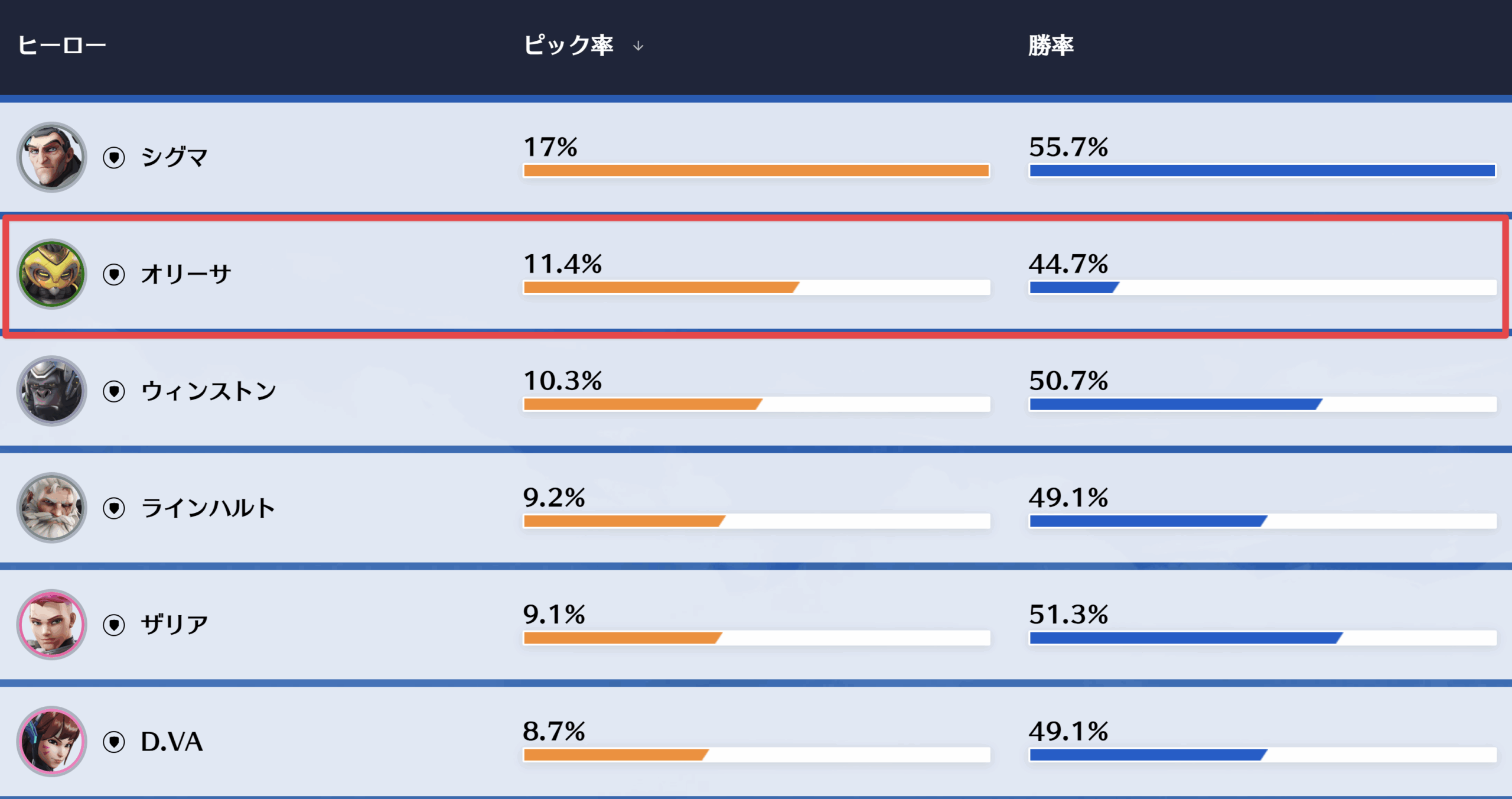Screen dimensions: 1512x799
Task: Click Winston's hero portrait icon
Action: pos(52,391)
